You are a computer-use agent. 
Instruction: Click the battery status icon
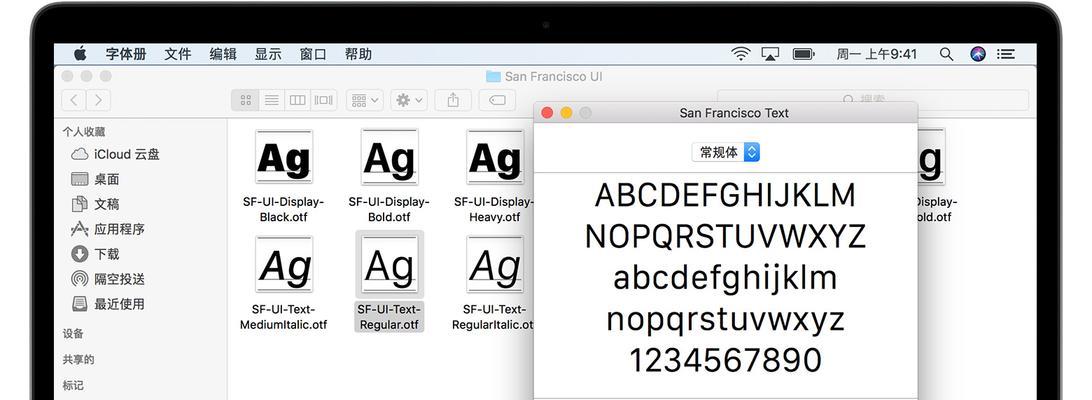pyautogui.click(x=804, y=54)
